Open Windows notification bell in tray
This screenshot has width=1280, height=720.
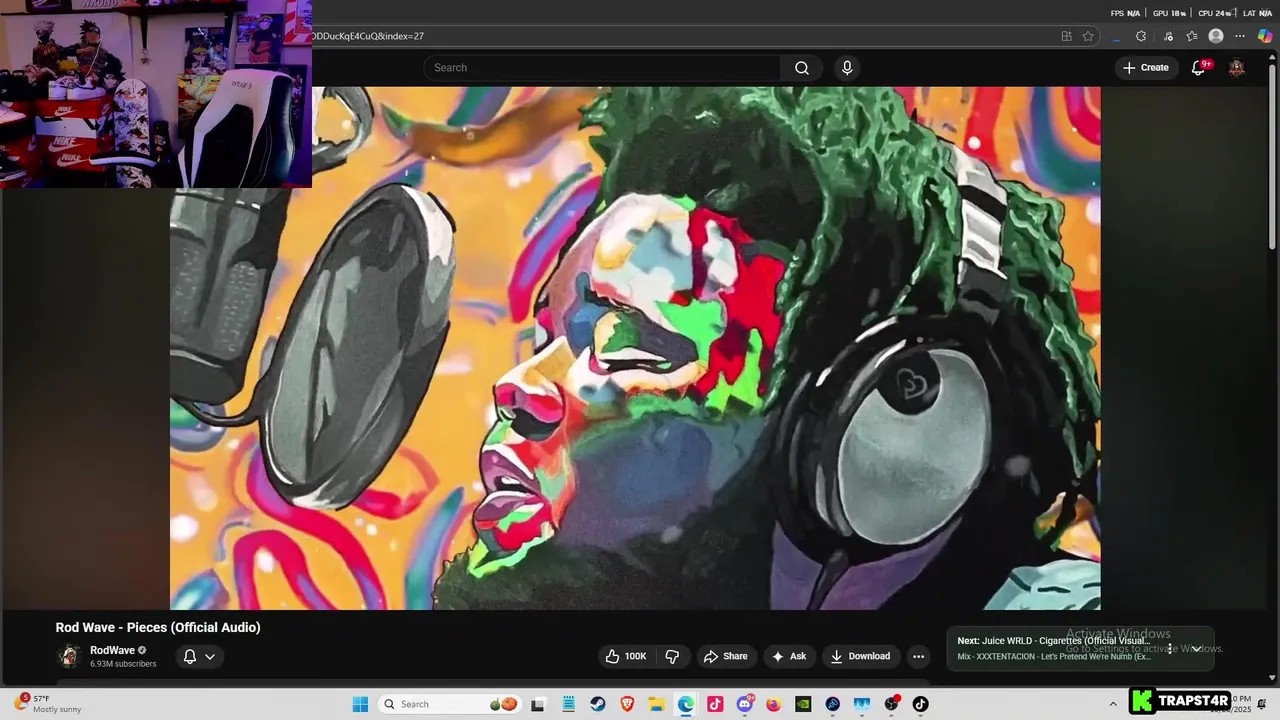1262,704
